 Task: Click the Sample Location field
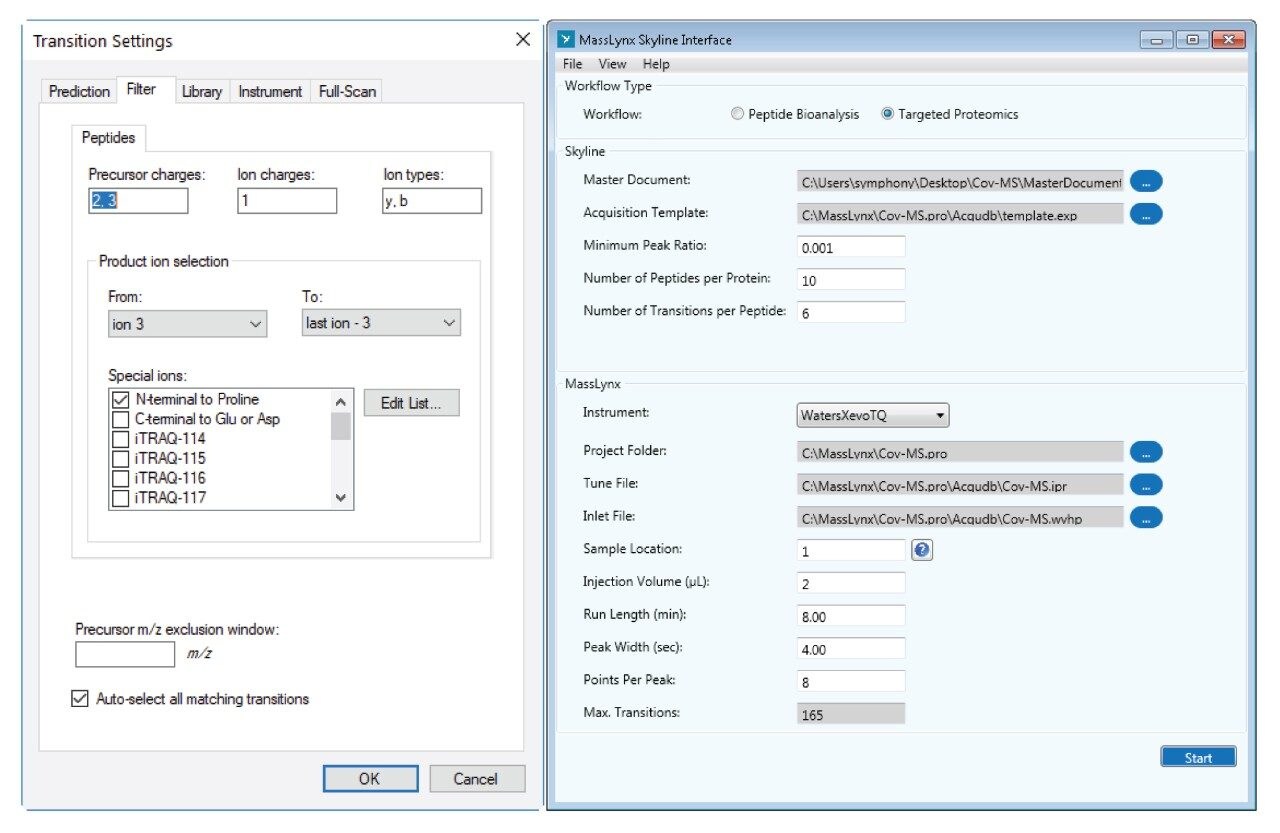tap(851, 550)
